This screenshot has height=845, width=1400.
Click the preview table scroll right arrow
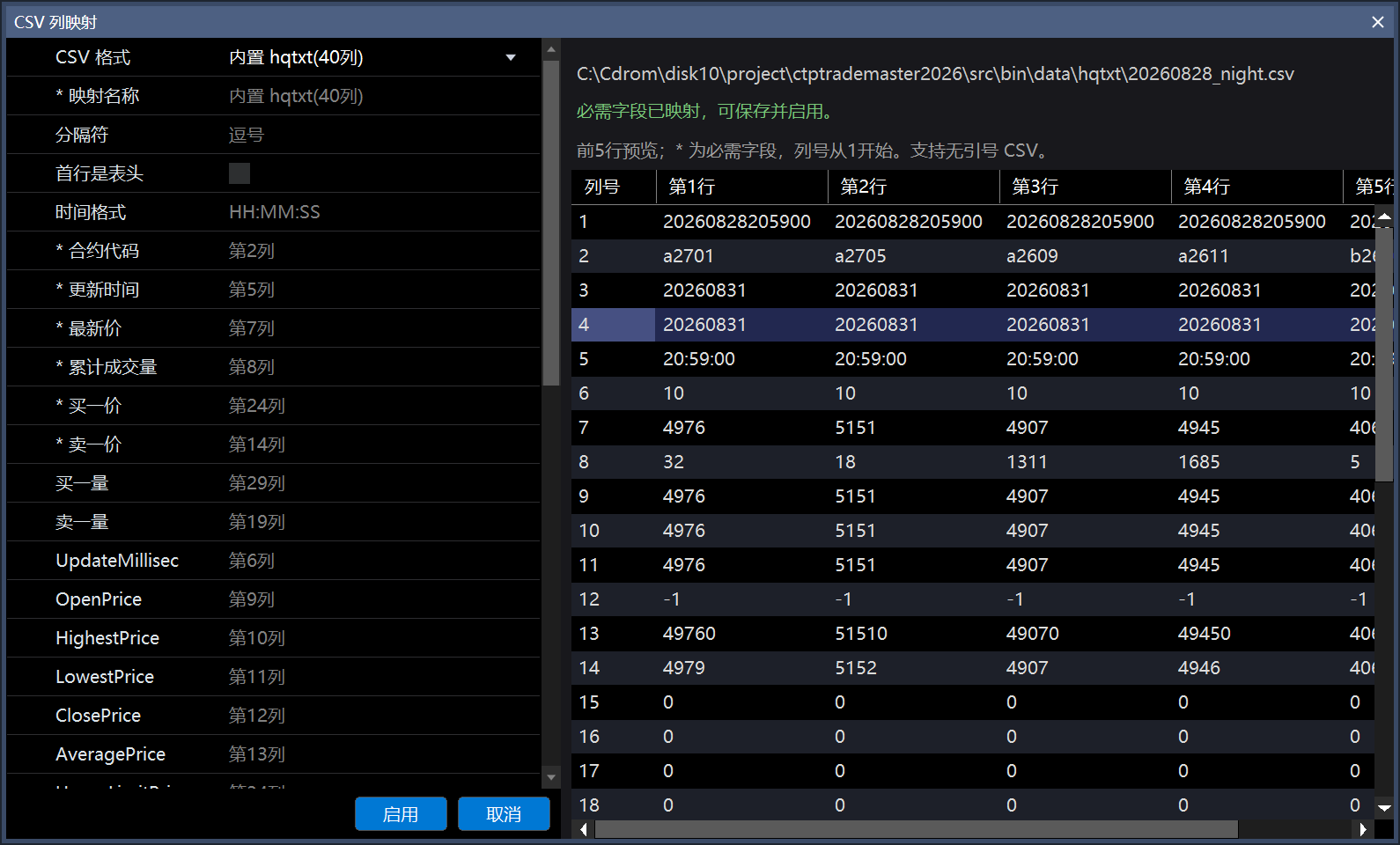1362,829
